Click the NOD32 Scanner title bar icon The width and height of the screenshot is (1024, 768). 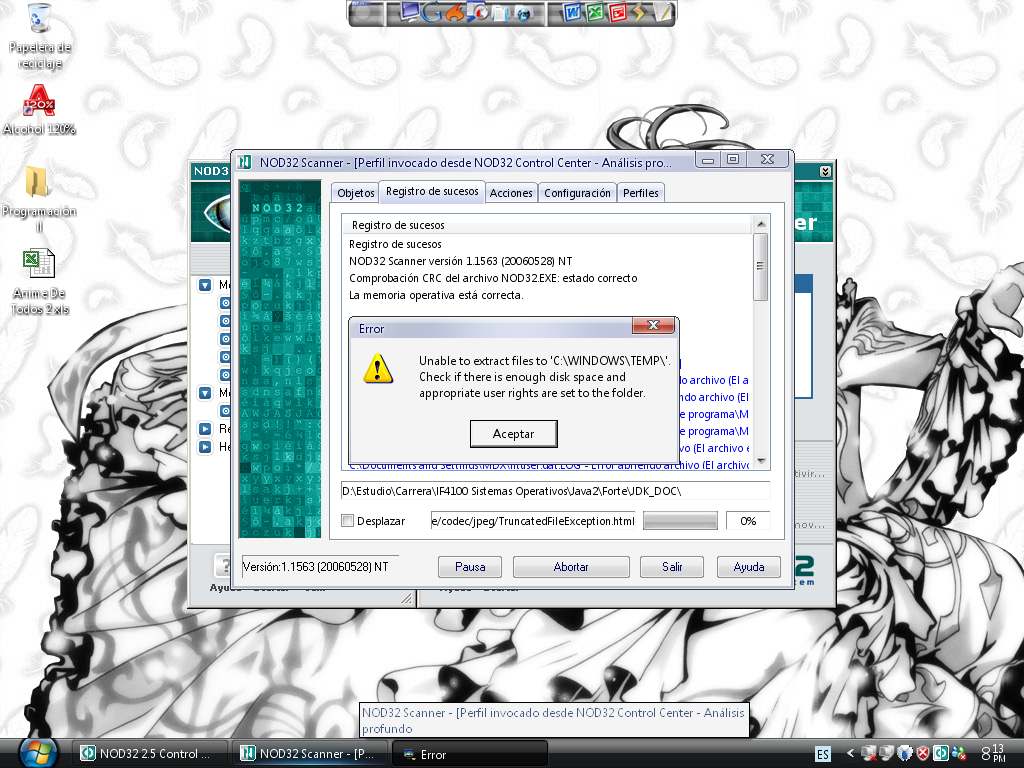245,162
